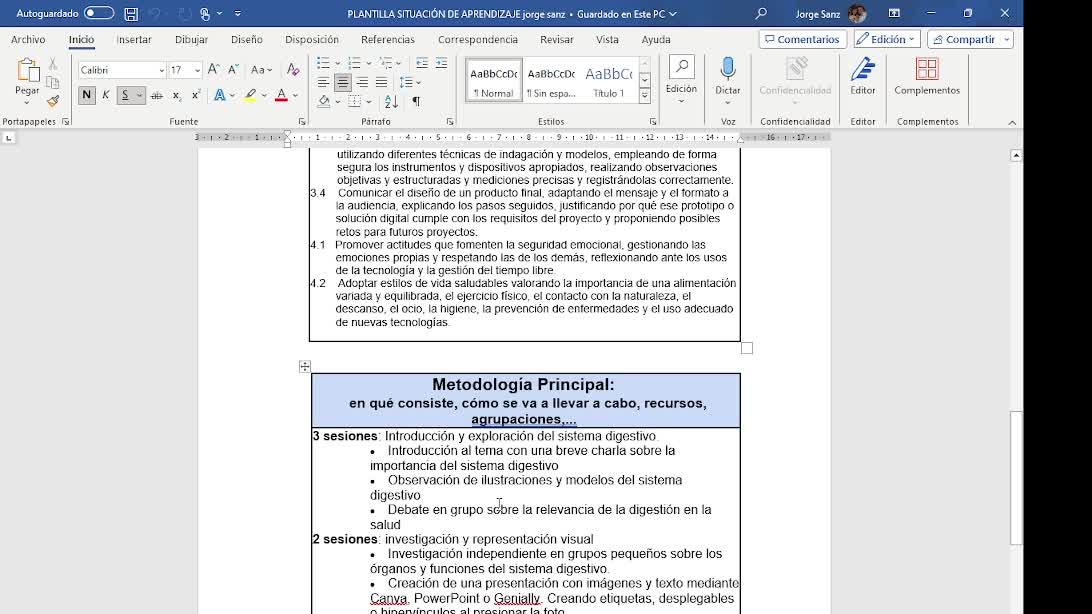Viewport: 1092px width, 614px height.
Task: Click the Copy Format paintbrush icon
Action: click(53, 101)
